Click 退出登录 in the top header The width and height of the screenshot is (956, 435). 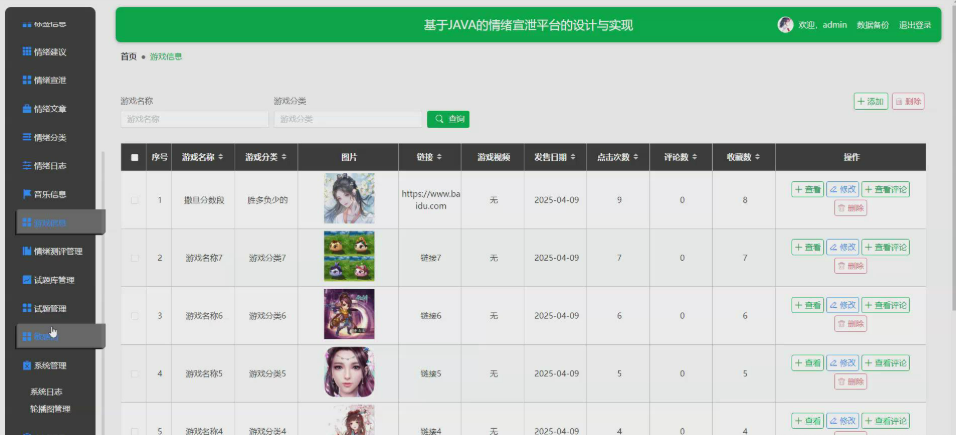point(915,25)
